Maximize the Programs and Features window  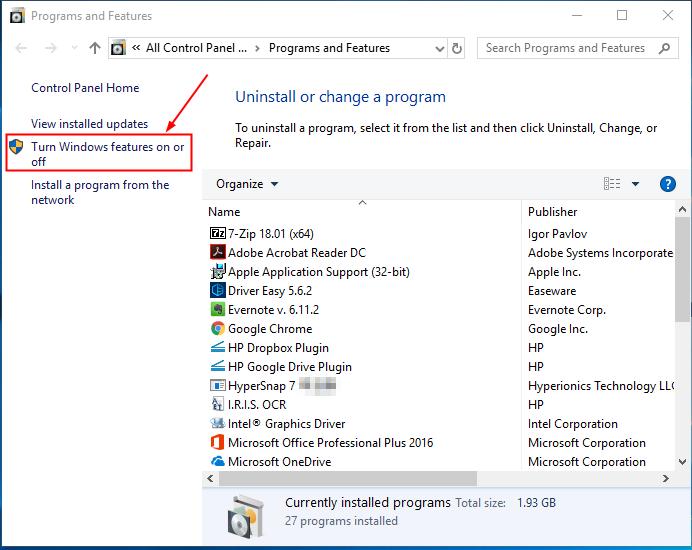click(x=622, y=15)
